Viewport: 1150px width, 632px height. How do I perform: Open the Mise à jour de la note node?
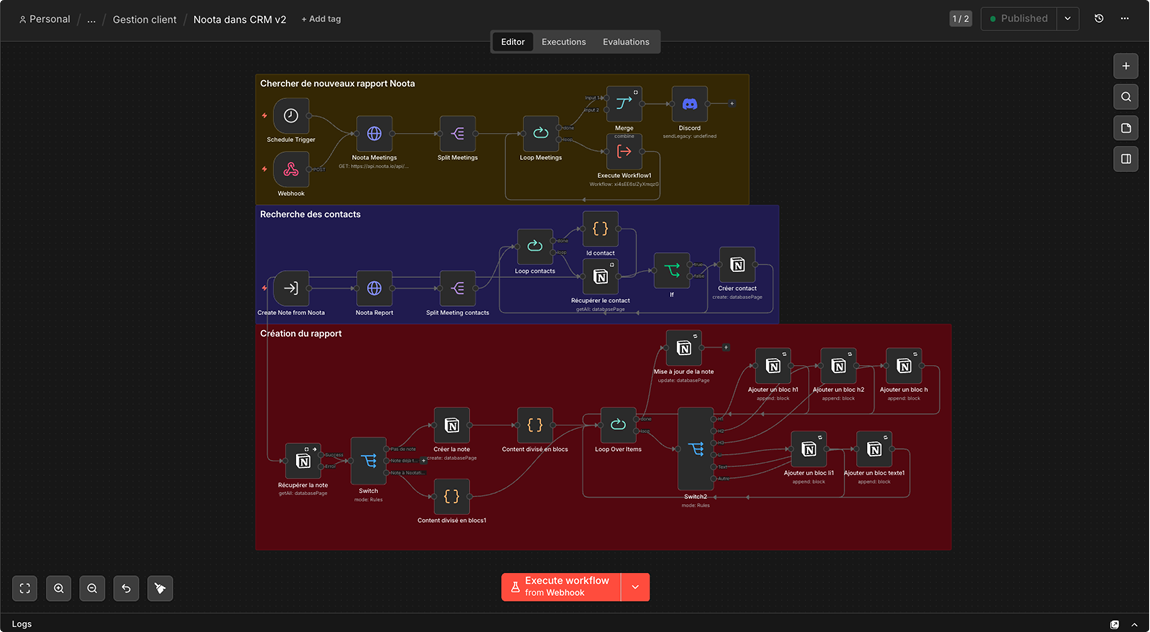point(684,348)
